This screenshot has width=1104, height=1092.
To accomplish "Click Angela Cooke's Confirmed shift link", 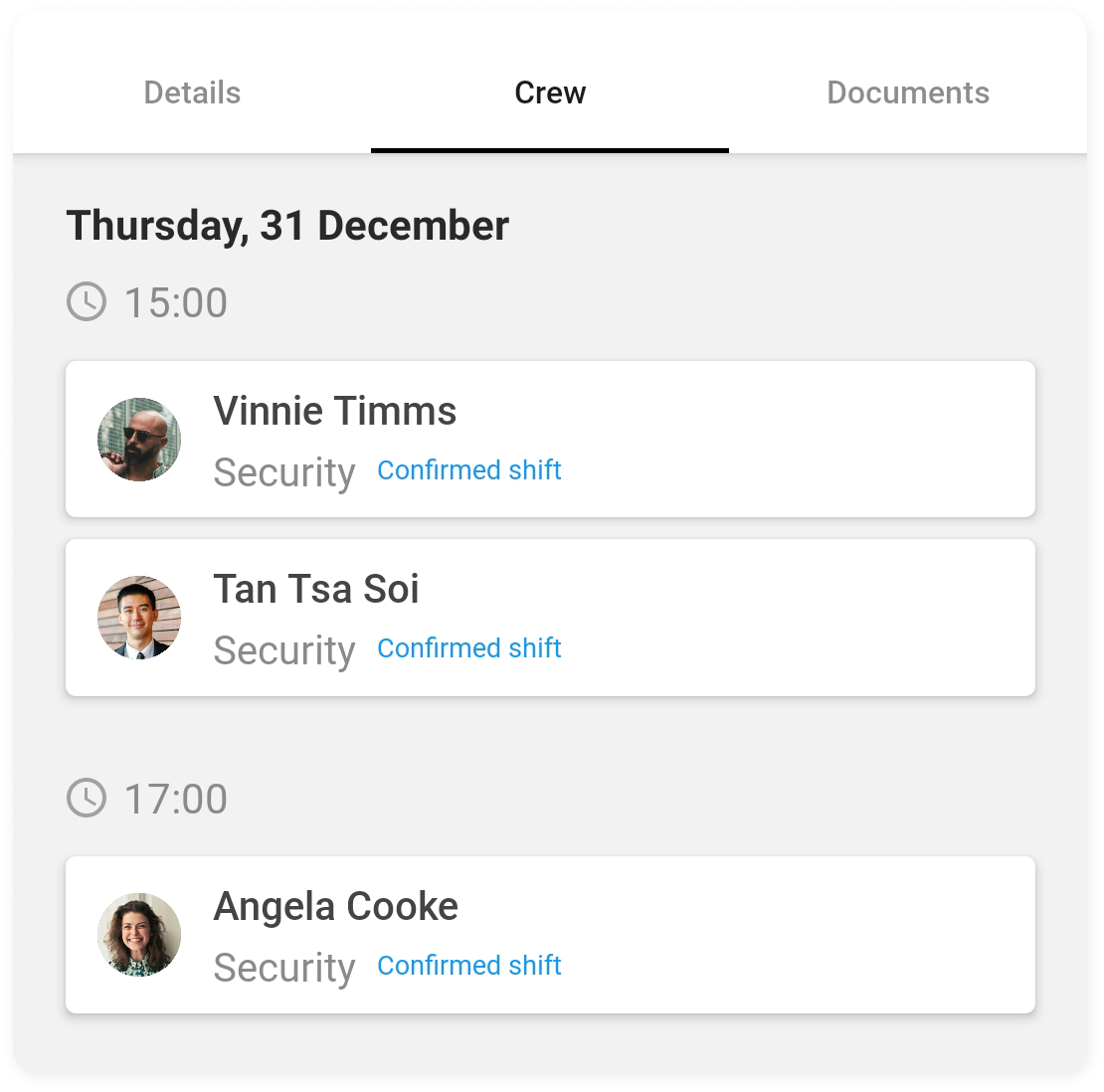I will click(469, 966).
